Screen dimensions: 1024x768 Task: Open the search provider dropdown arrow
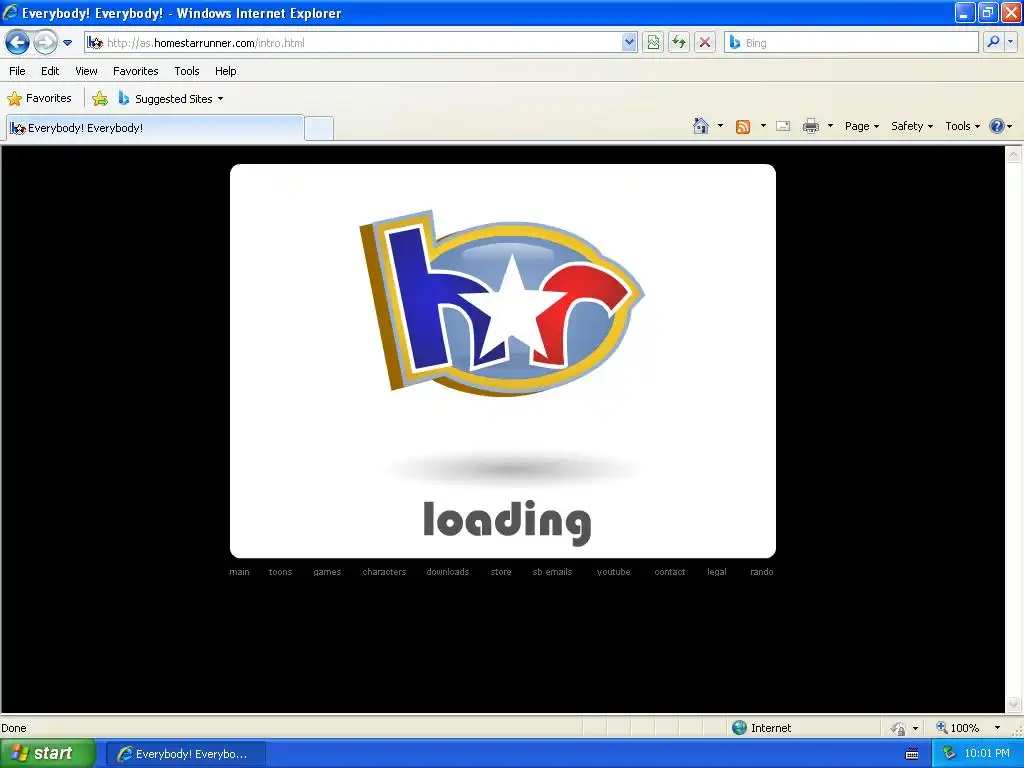point(1010,42)
